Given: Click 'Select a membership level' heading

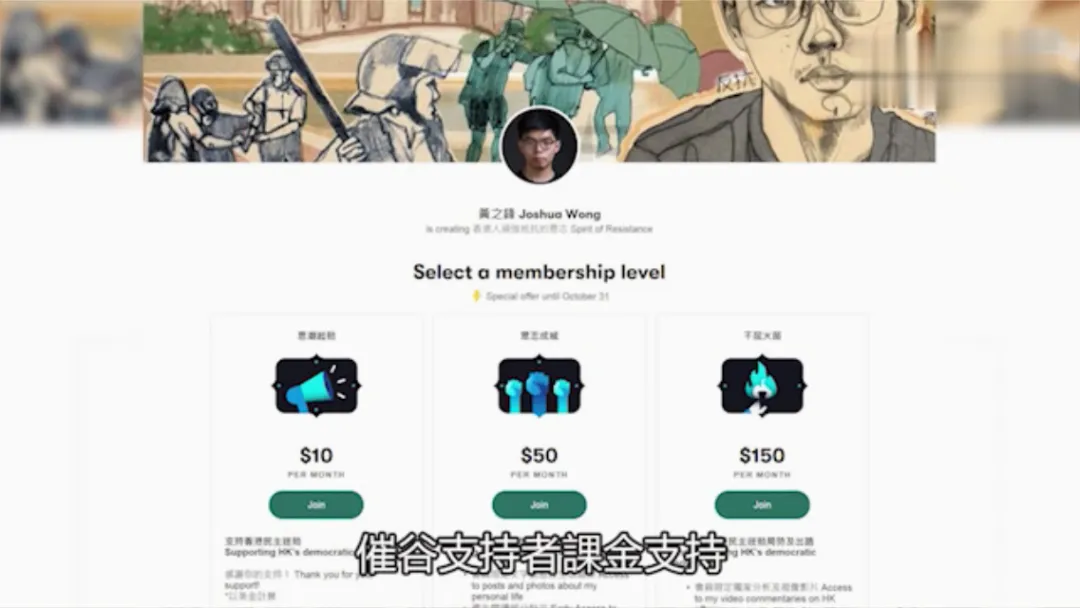Looking at the screenshot, I should click(539, 272).
